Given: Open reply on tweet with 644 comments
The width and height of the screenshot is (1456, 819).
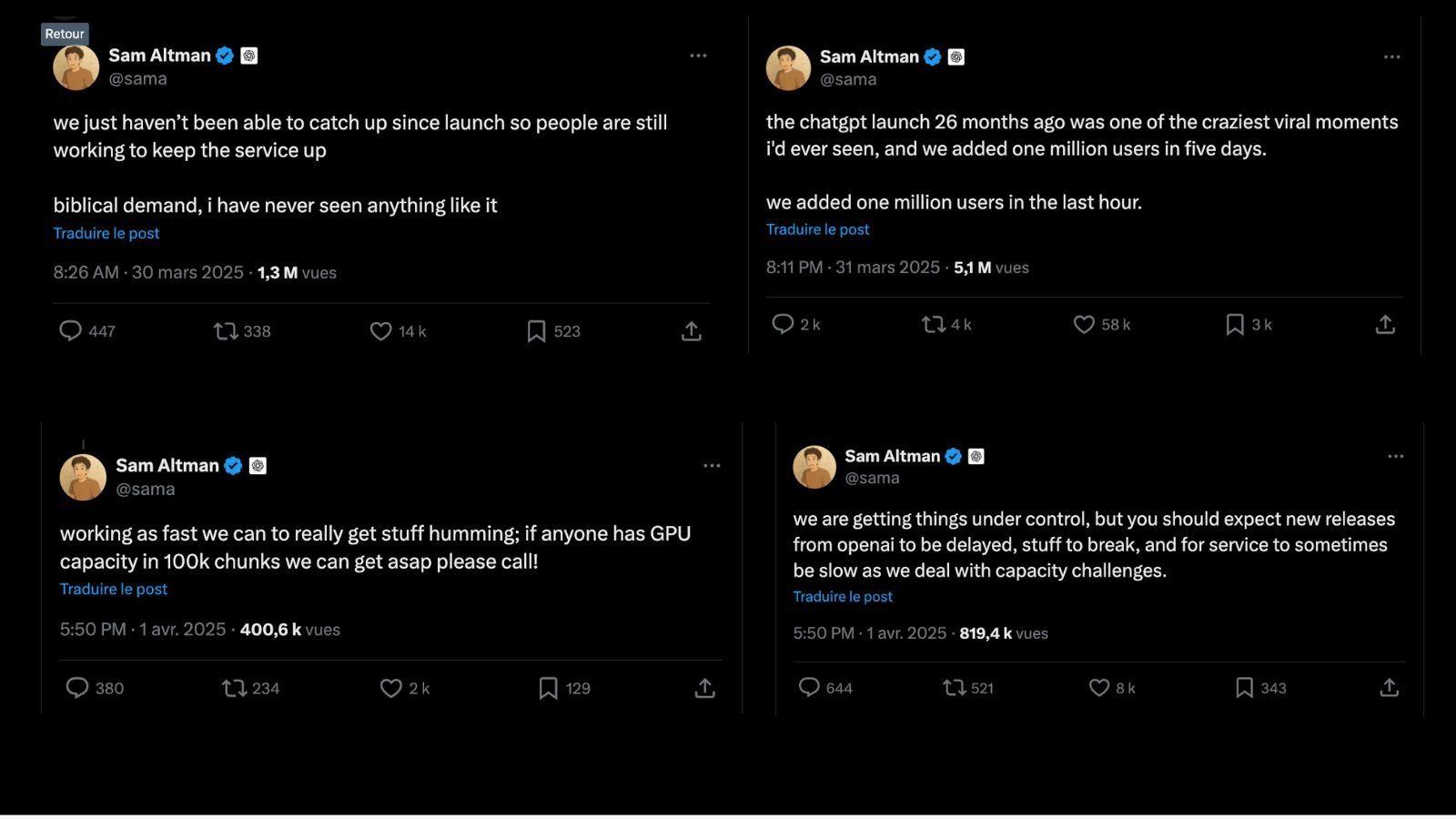Looking at the screenshot, I should [809, 687].
